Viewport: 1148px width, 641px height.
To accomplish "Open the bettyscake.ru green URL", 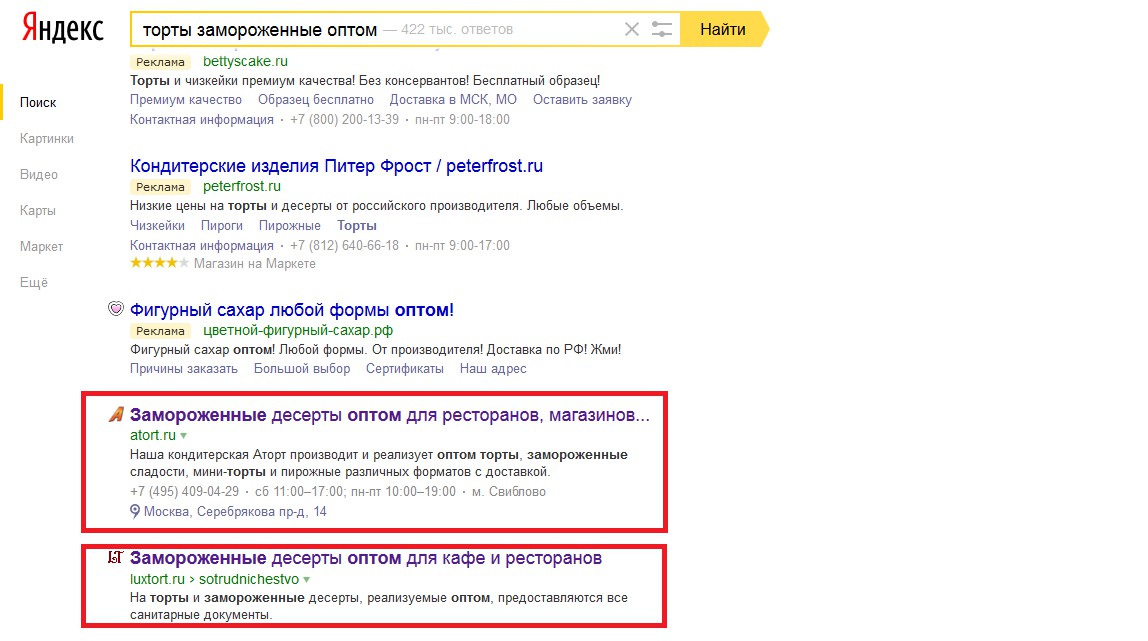I will [x=245, y=61].
